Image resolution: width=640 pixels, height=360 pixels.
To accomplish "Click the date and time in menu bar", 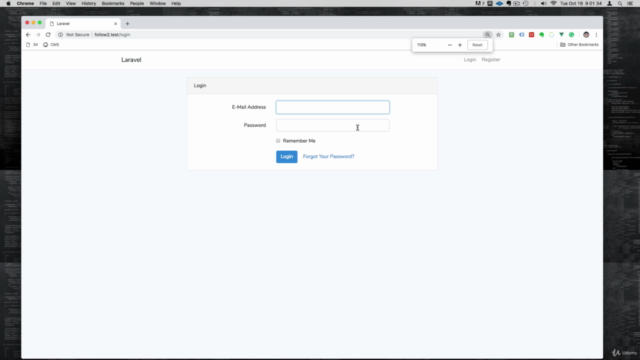I will coord(581,3).
